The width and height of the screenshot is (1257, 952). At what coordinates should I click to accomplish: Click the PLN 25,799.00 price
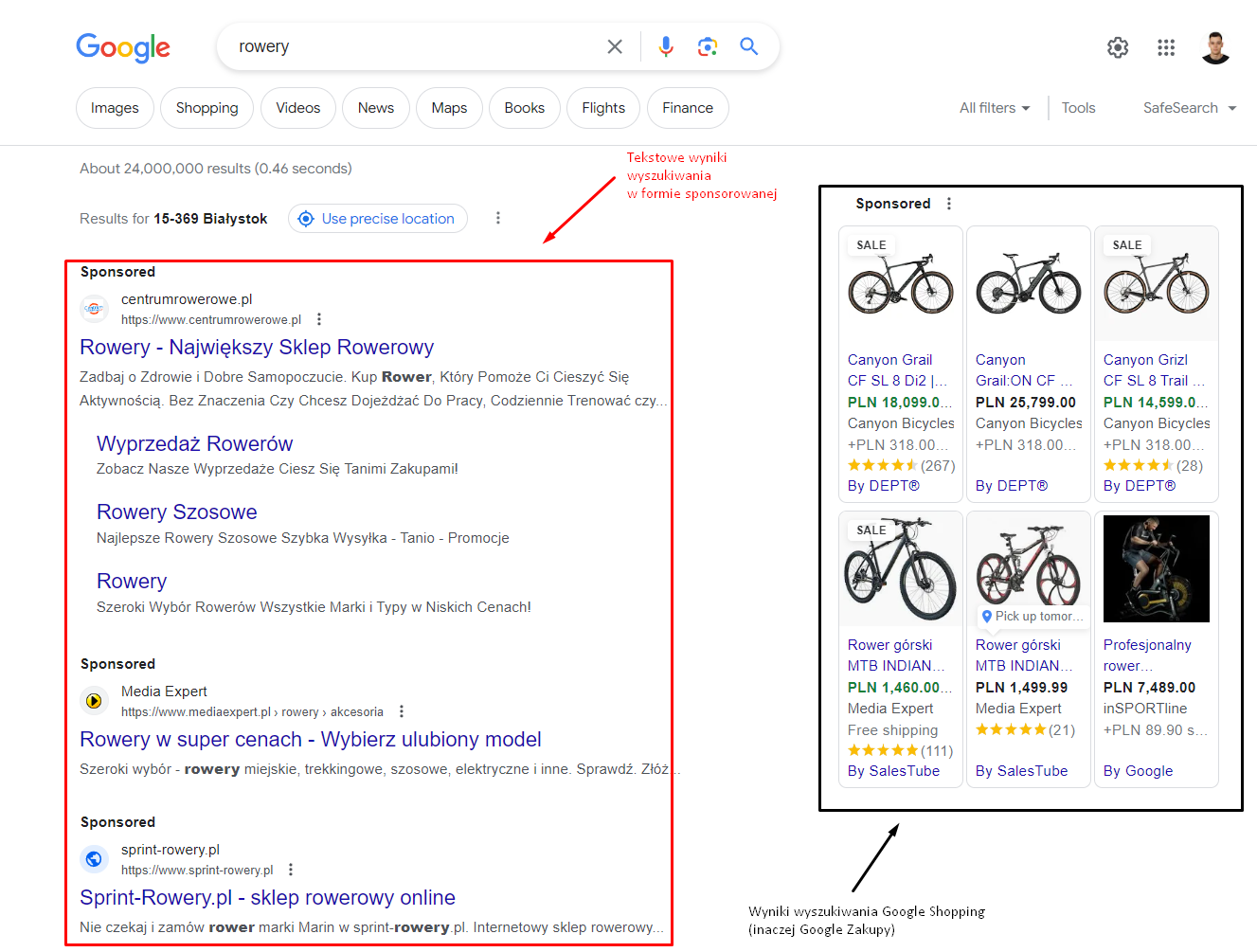1026,403
